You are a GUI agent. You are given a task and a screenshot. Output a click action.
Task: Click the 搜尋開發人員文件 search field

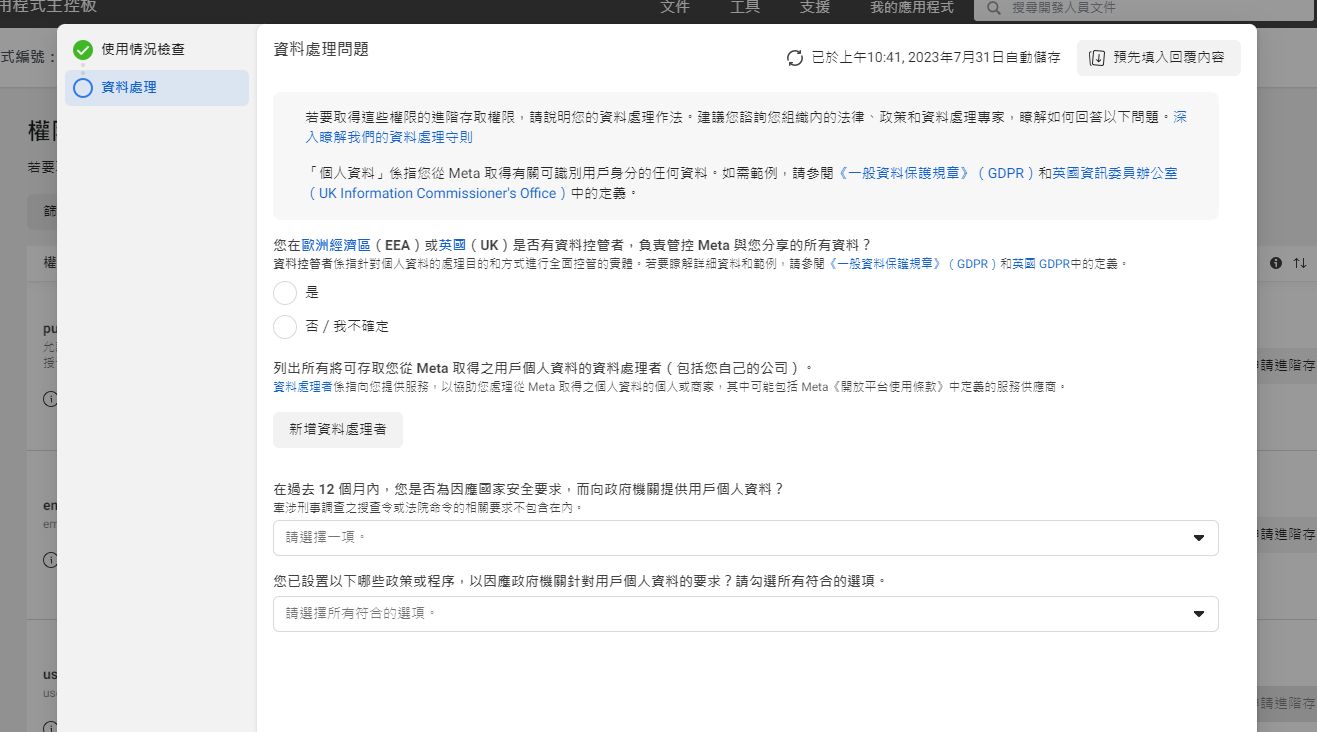(x=1145, y=8)
